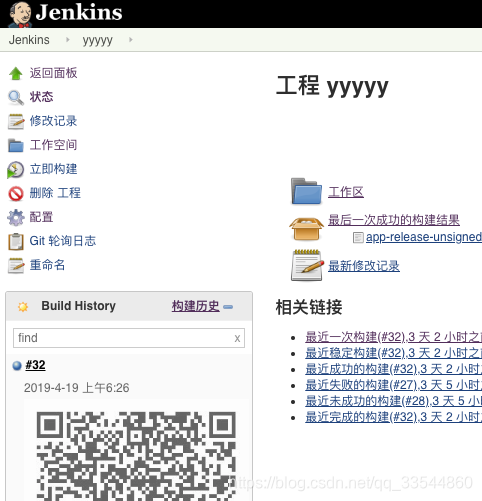Click the notepad icon beside 重命名
482x501 pixels.
(x=16, y=266)
